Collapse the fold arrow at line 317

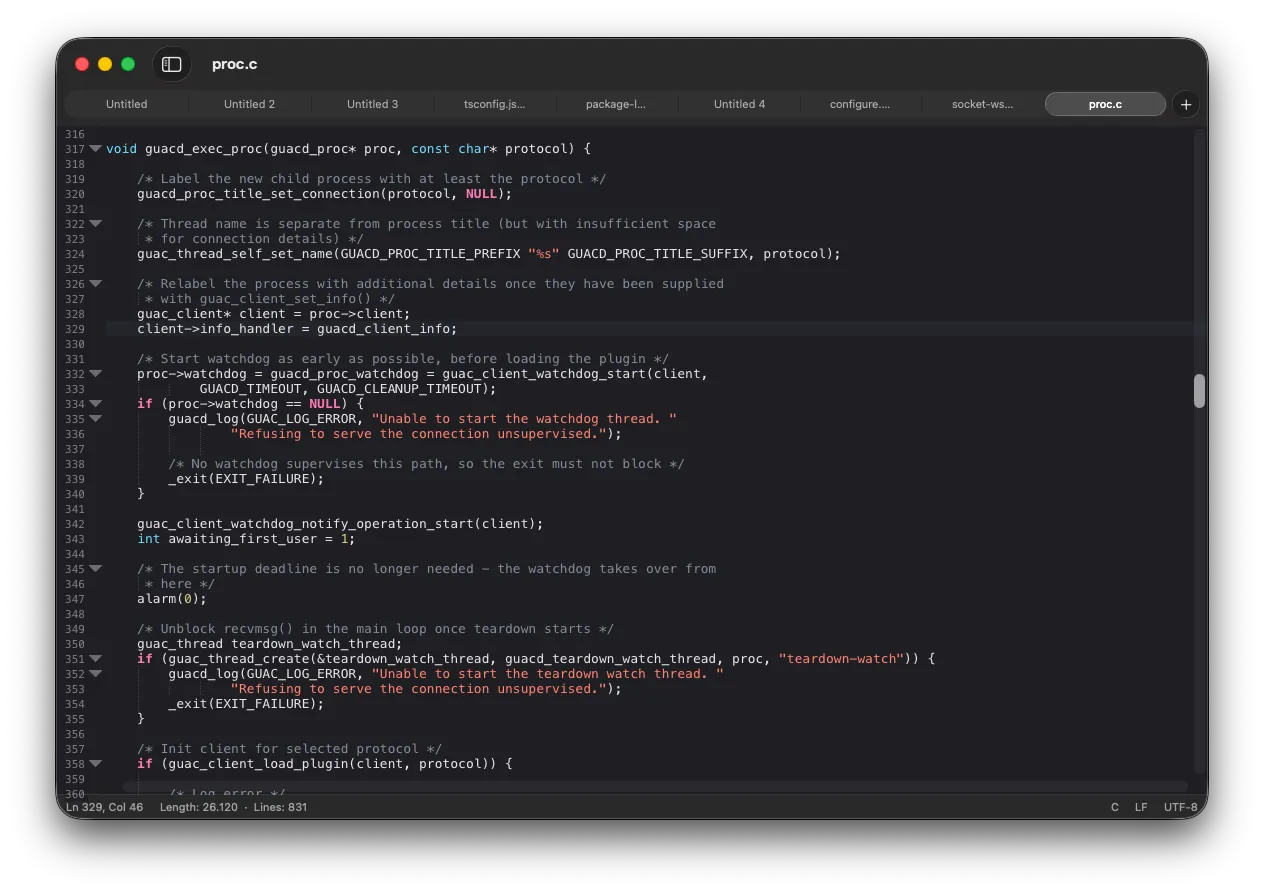click(96, 149)
